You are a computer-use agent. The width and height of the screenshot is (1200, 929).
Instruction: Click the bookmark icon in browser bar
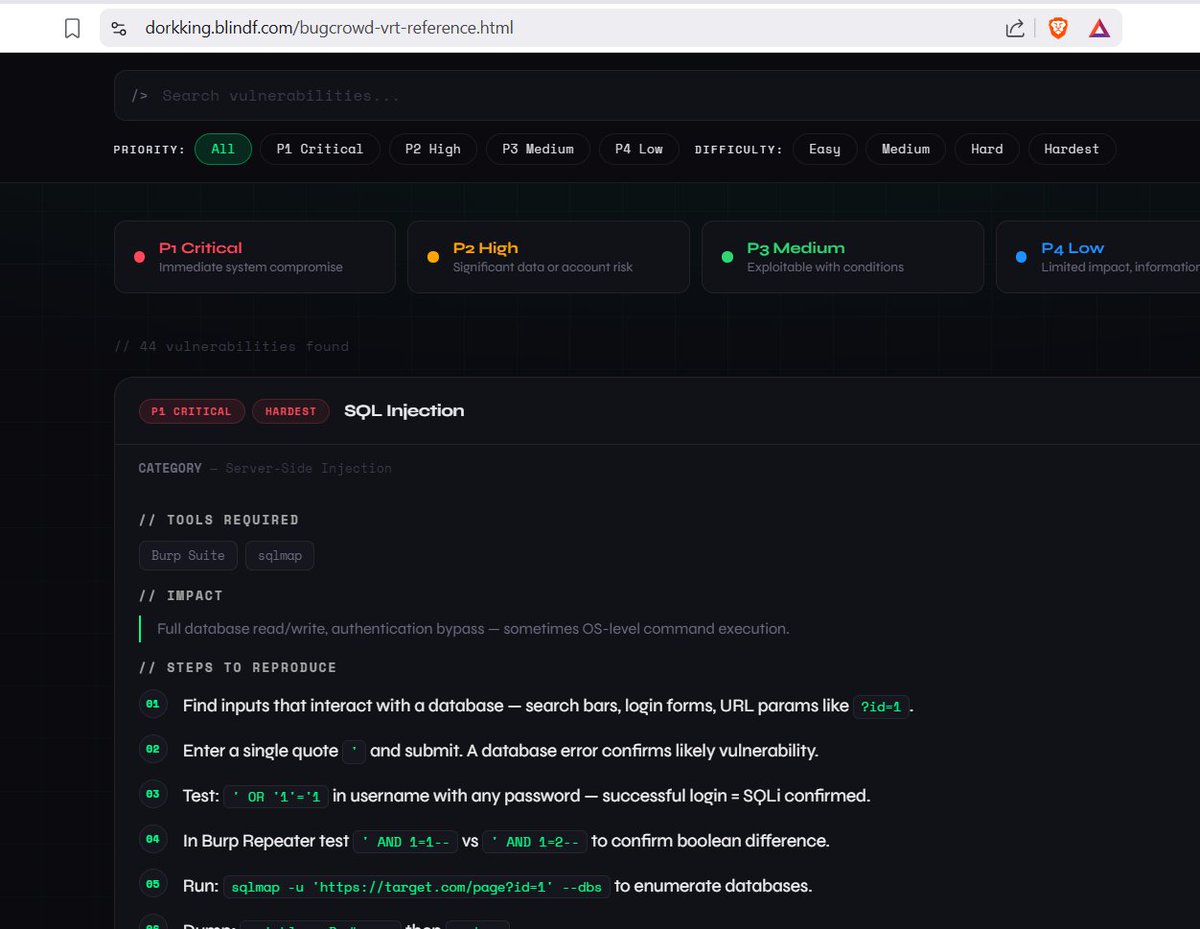click(72, 29)
